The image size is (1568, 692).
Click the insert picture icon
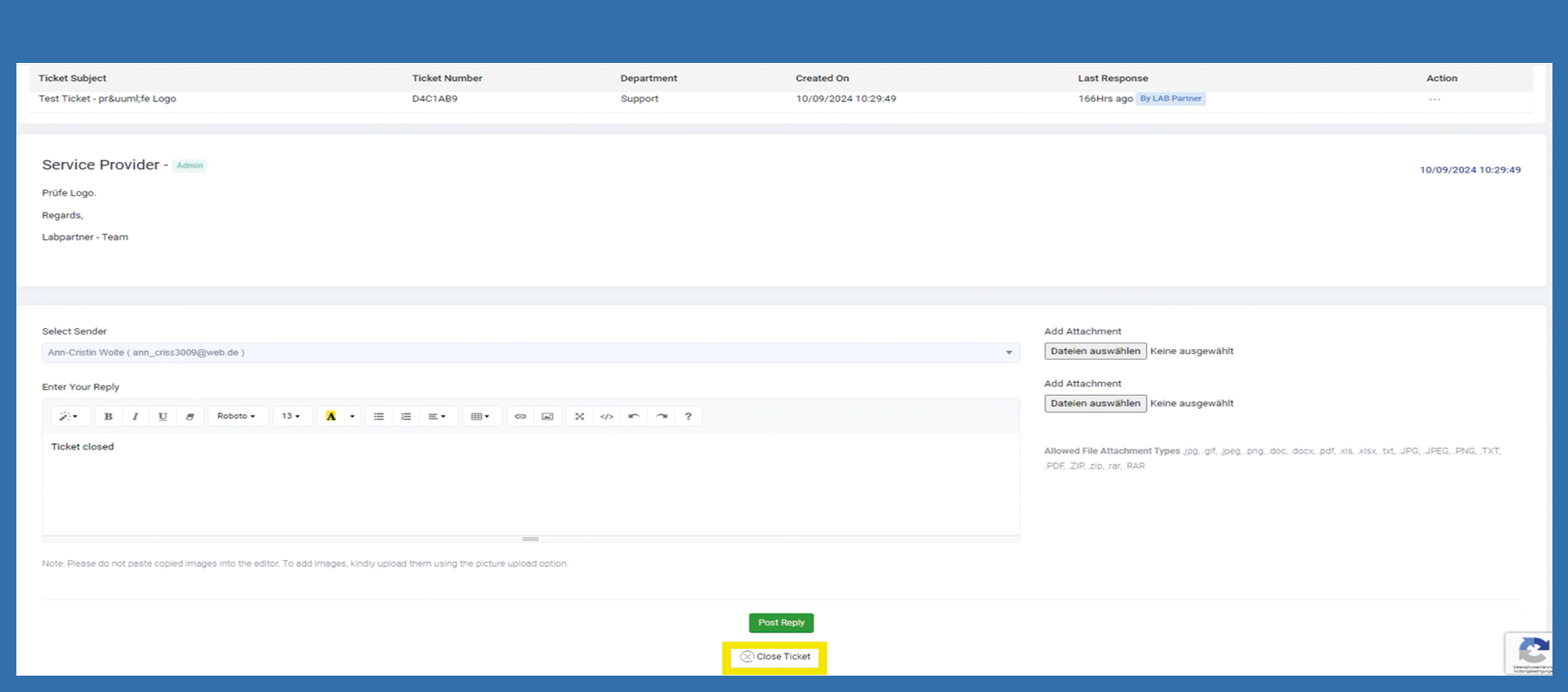[x=547, y=416]
